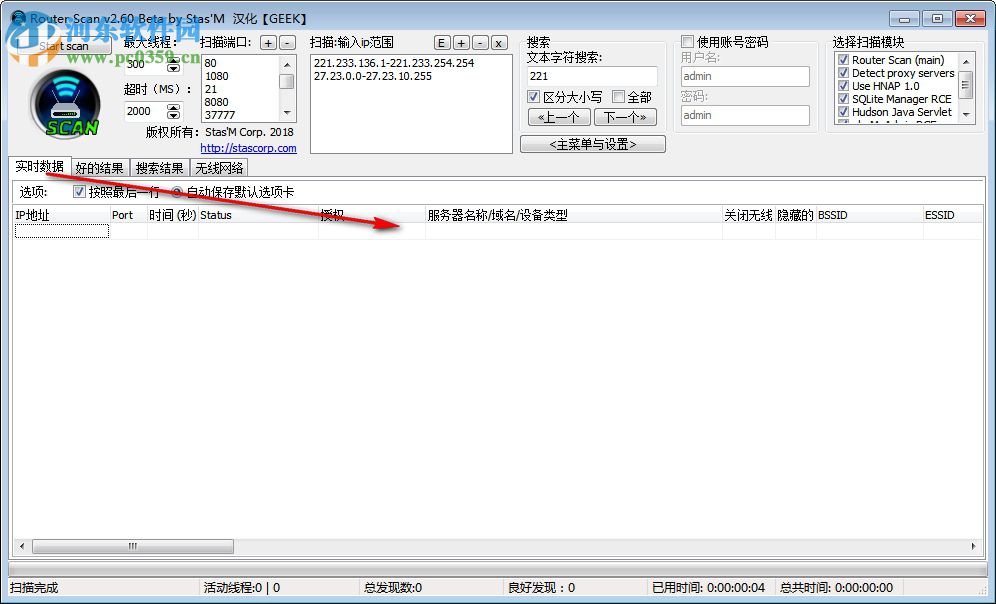
Task: Uncheck the Detect proxy servers module
Action: tap(842, 72)
